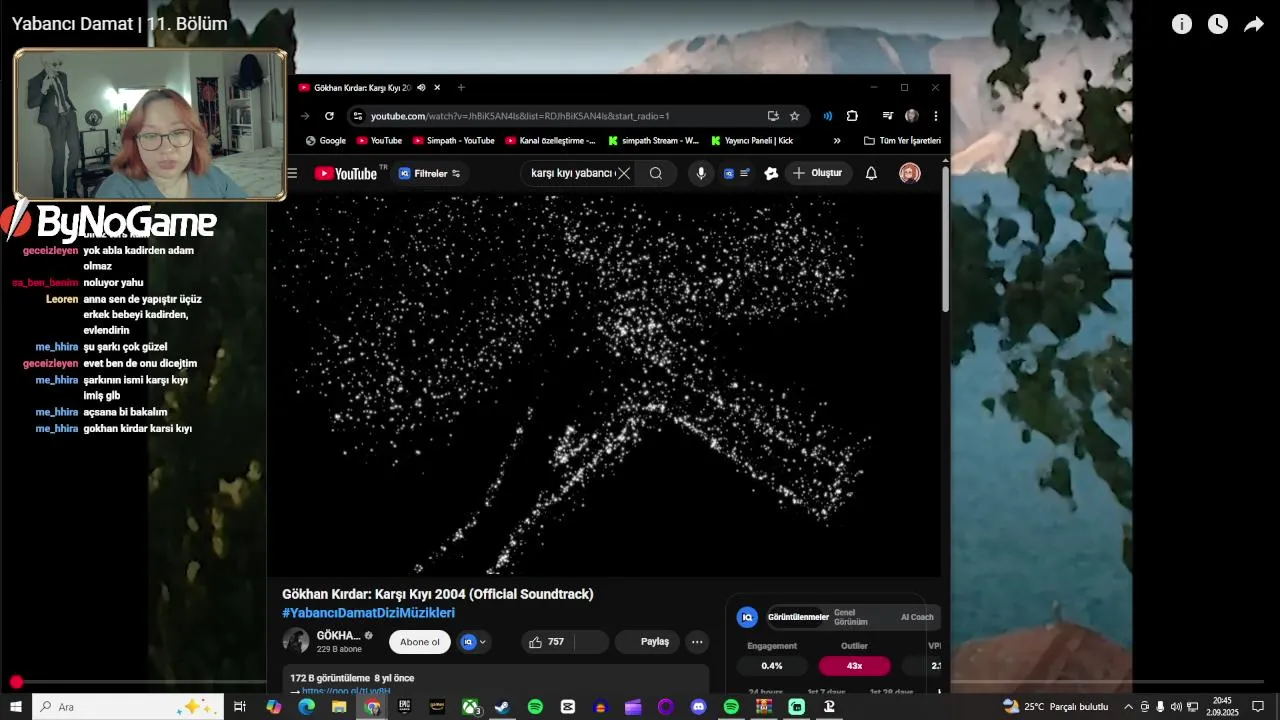The width and height of the screenshot is (1280, 720).
Task: Toggle the Windows Task View button
Action: [x=240, y=707]
